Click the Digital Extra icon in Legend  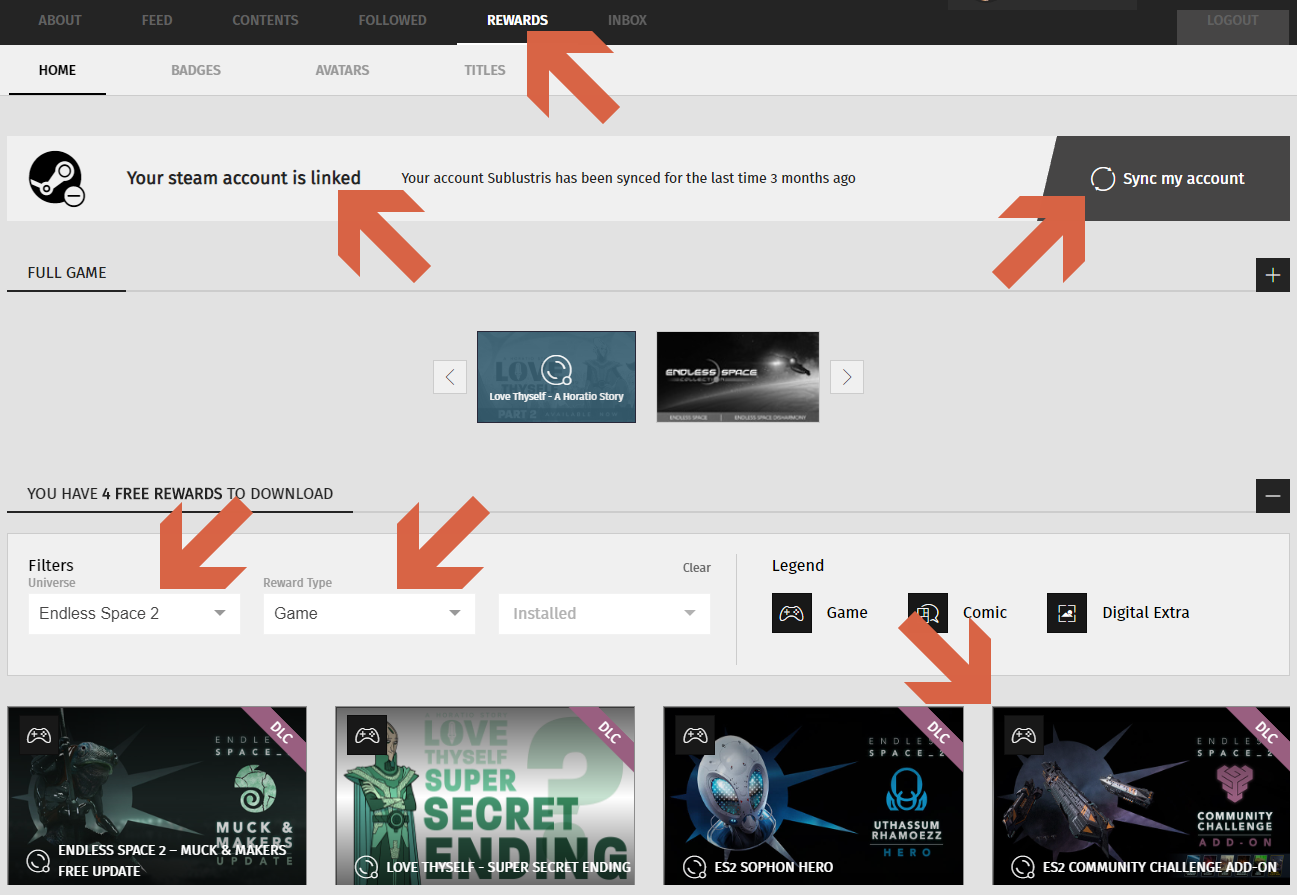point(1066,613)
